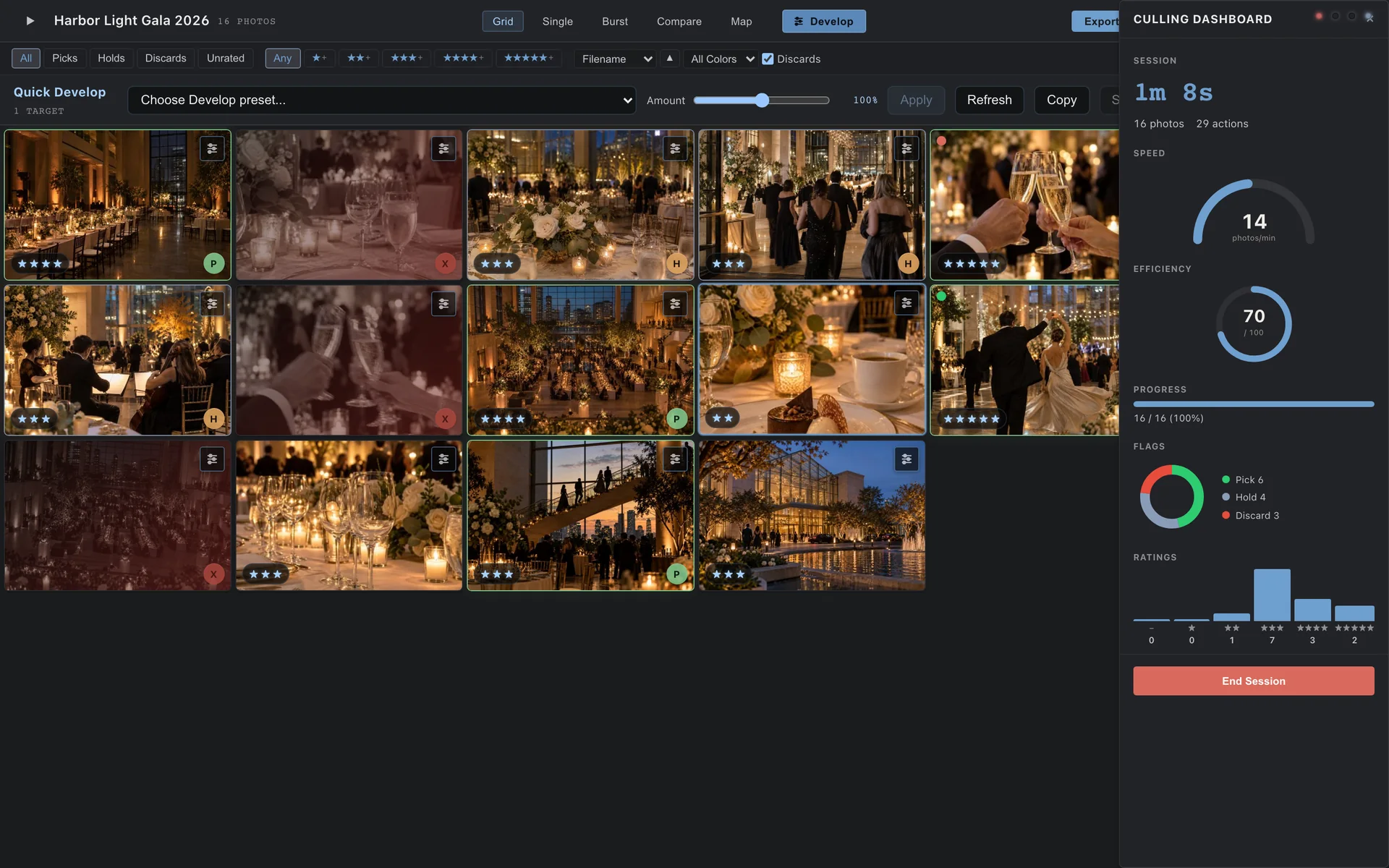Filter to three stars and above
The width and height of the screenshot is (1389, 868).
(407, 58)
